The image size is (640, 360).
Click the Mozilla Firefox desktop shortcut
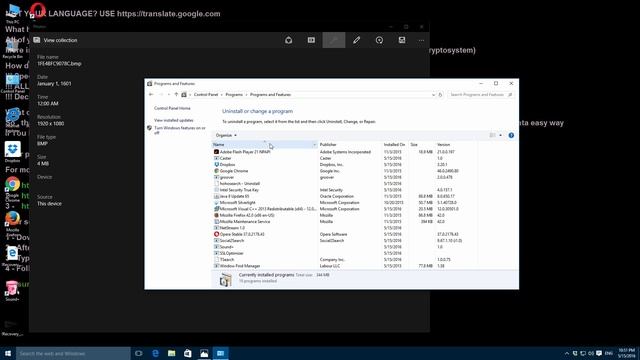pyautogui.click(x=13, y=222)
